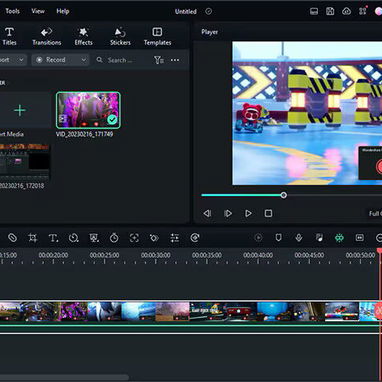This screenshot has width=382, height=382.
Task: Click the focus frame tracking icon
Action: click(134, 238)
